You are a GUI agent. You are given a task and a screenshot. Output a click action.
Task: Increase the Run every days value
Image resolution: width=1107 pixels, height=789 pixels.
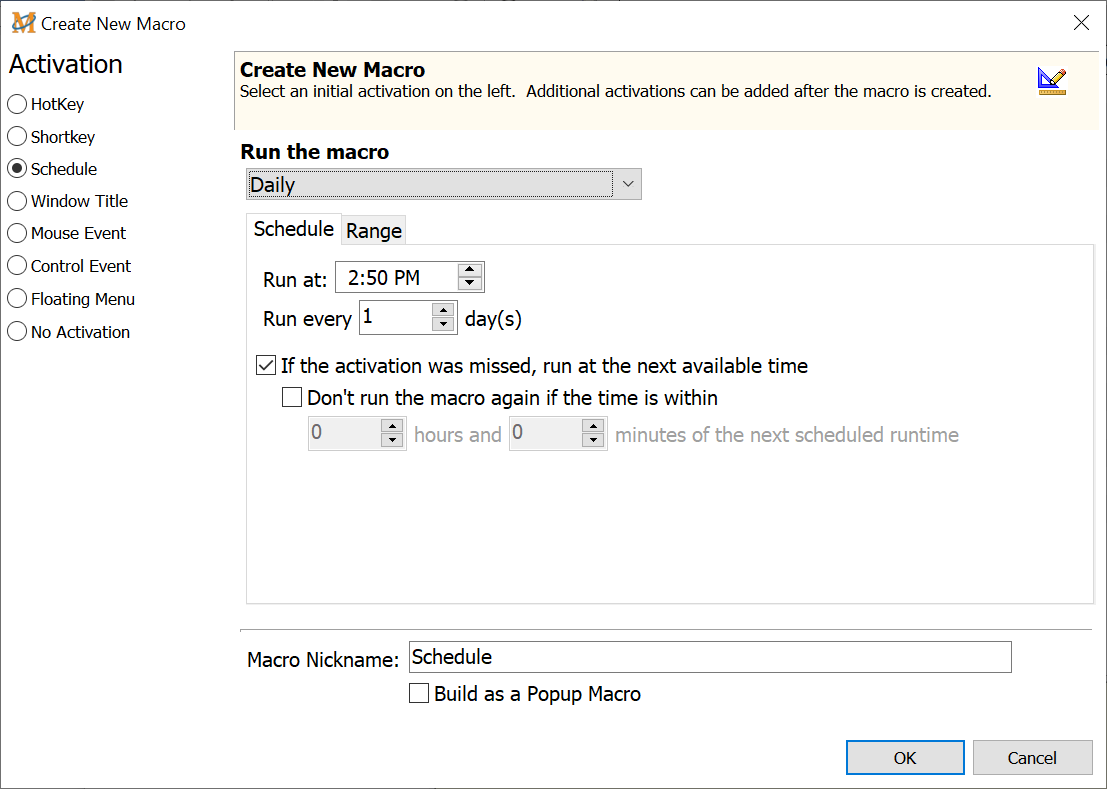444,311
